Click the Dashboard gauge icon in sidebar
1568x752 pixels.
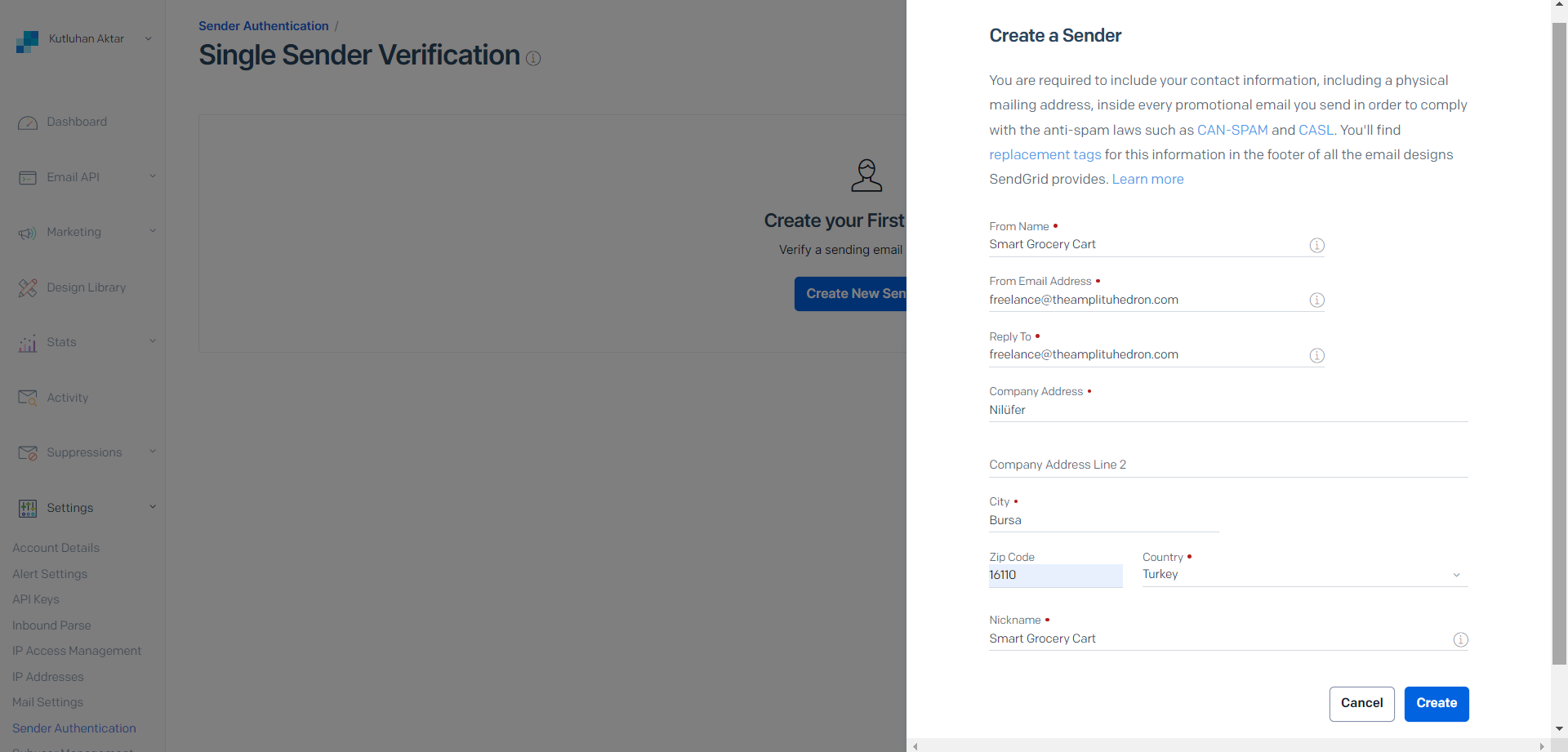coord(28,122)
